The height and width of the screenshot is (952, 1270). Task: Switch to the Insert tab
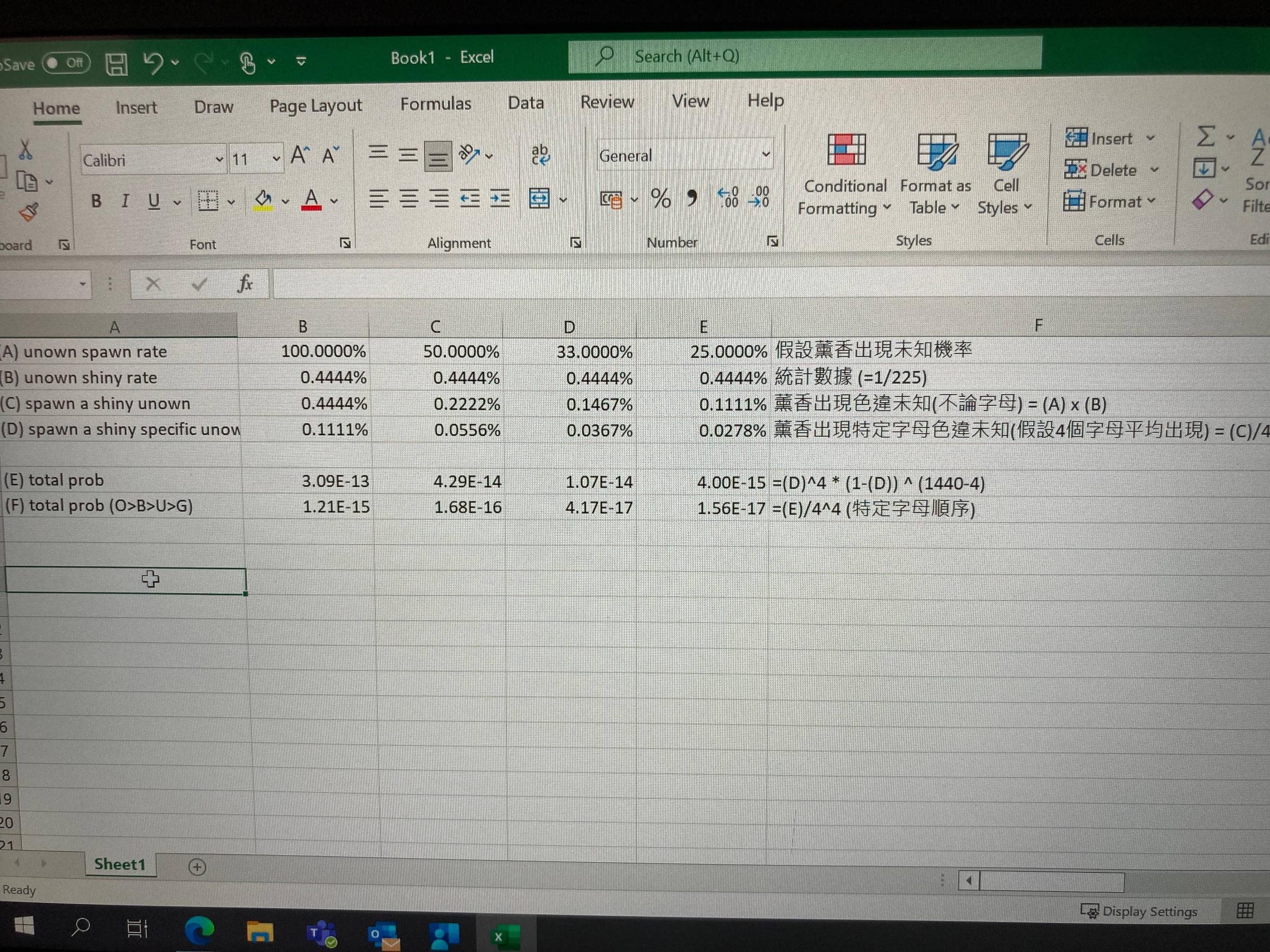[136, 107]
